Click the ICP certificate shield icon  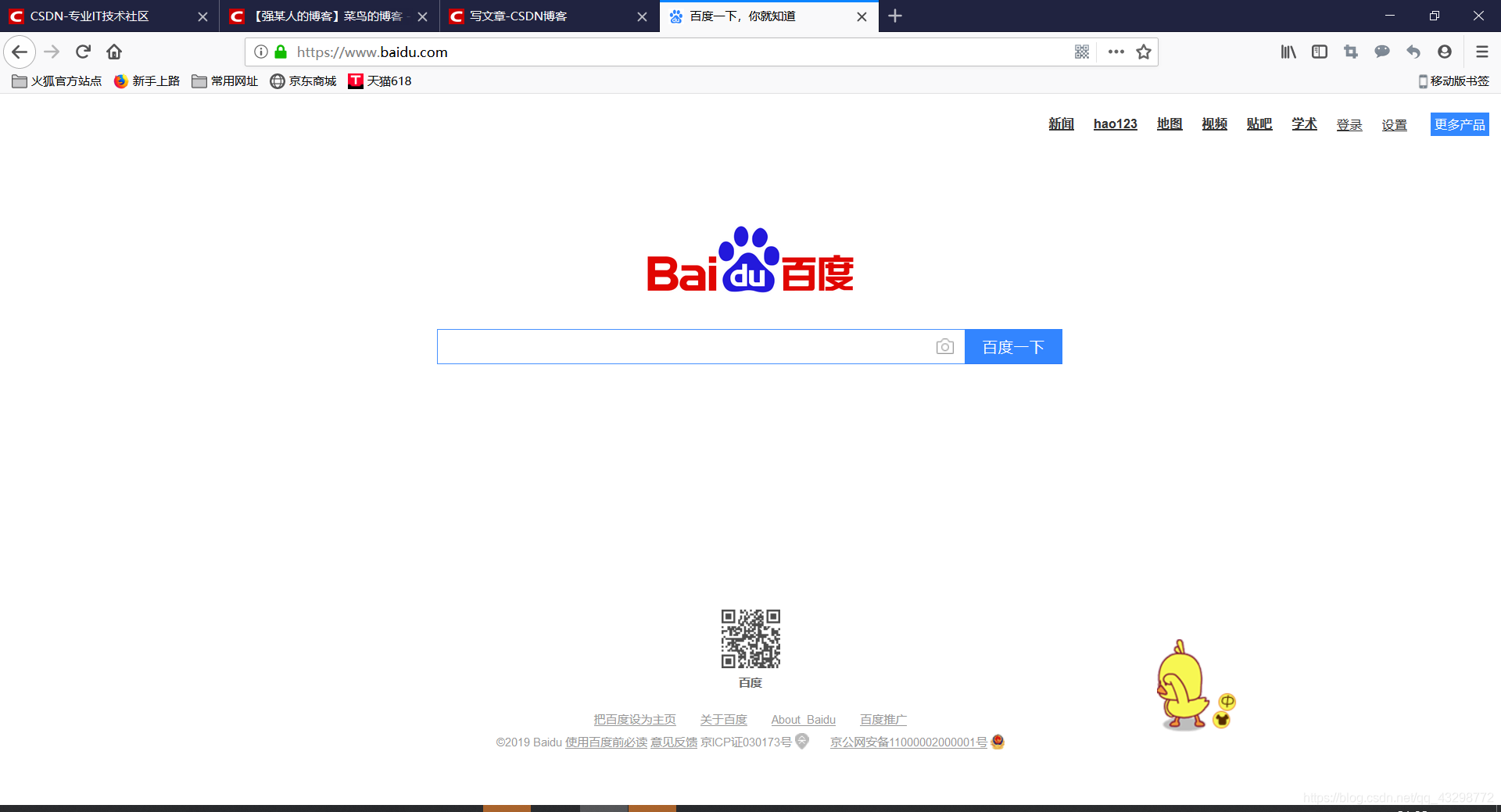(802, 742)
